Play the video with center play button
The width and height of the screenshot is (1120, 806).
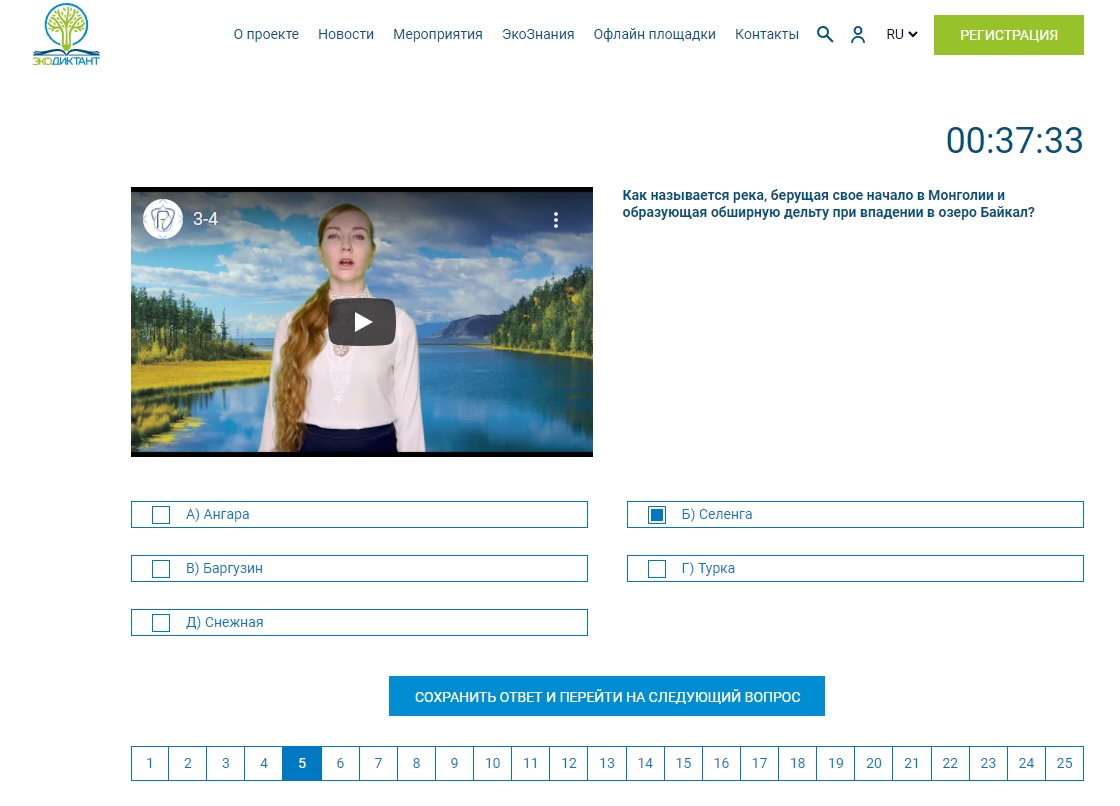(362, 322)
